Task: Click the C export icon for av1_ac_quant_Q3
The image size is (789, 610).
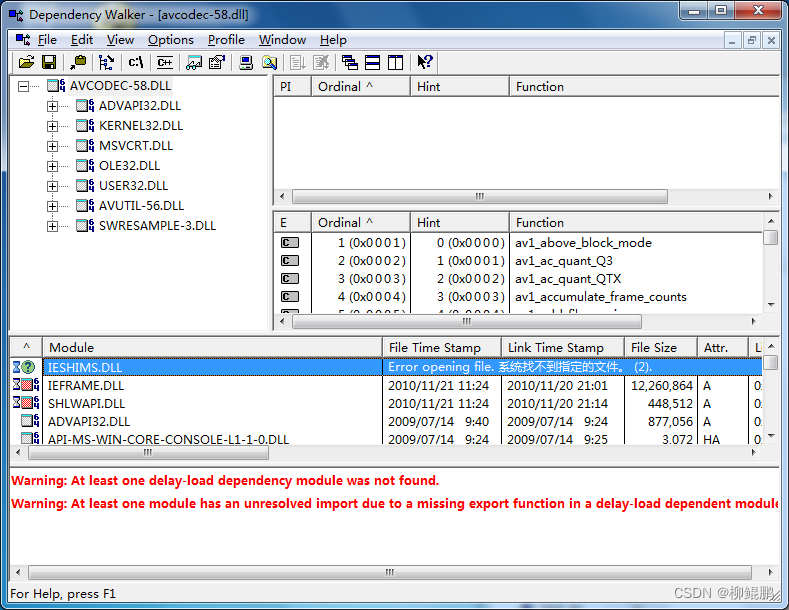Action: click(x=290, y=261)
